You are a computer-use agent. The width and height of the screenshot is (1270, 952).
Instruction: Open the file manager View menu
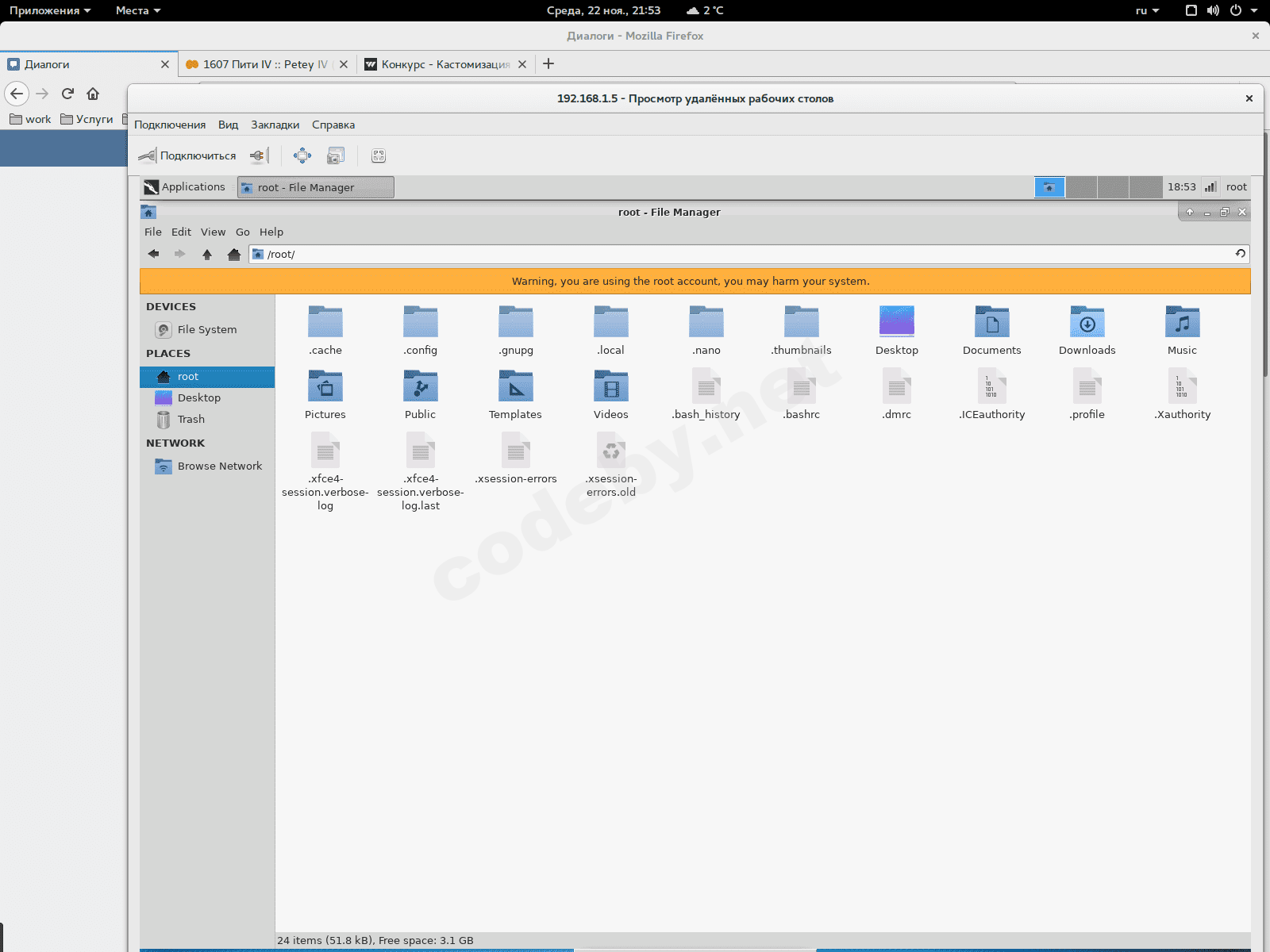pyautogui.click(x=213, y=232)
